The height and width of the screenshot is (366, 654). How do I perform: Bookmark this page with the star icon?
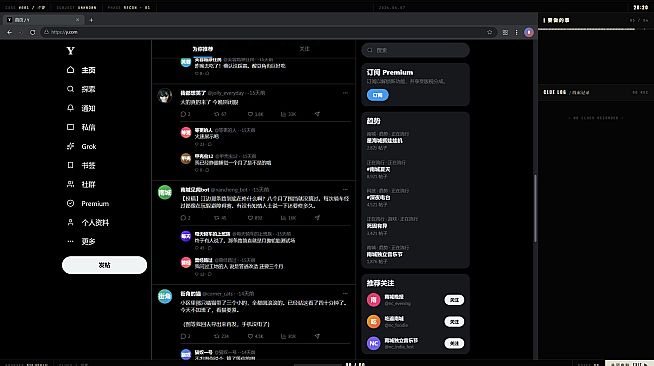coord(490,32)
